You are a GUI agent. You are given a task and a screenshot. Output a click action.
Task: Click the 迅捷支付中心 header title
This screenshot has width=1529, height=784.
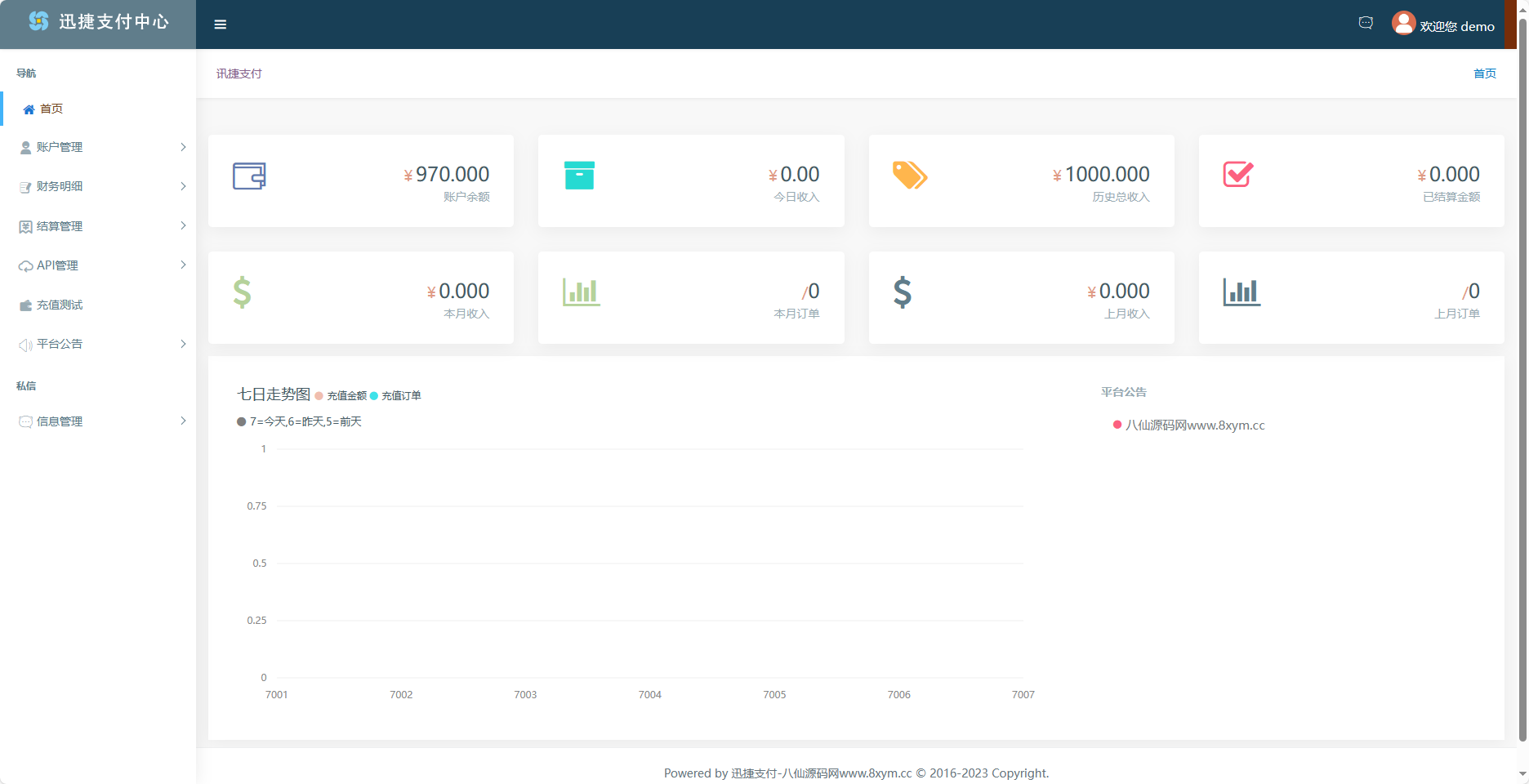coord(114,22)
